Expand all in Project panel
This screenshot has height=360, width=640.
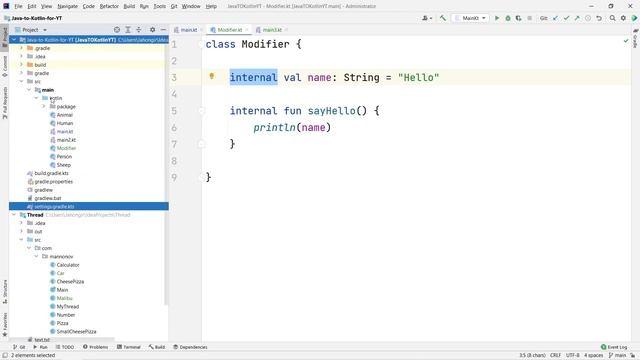point(128,30)
